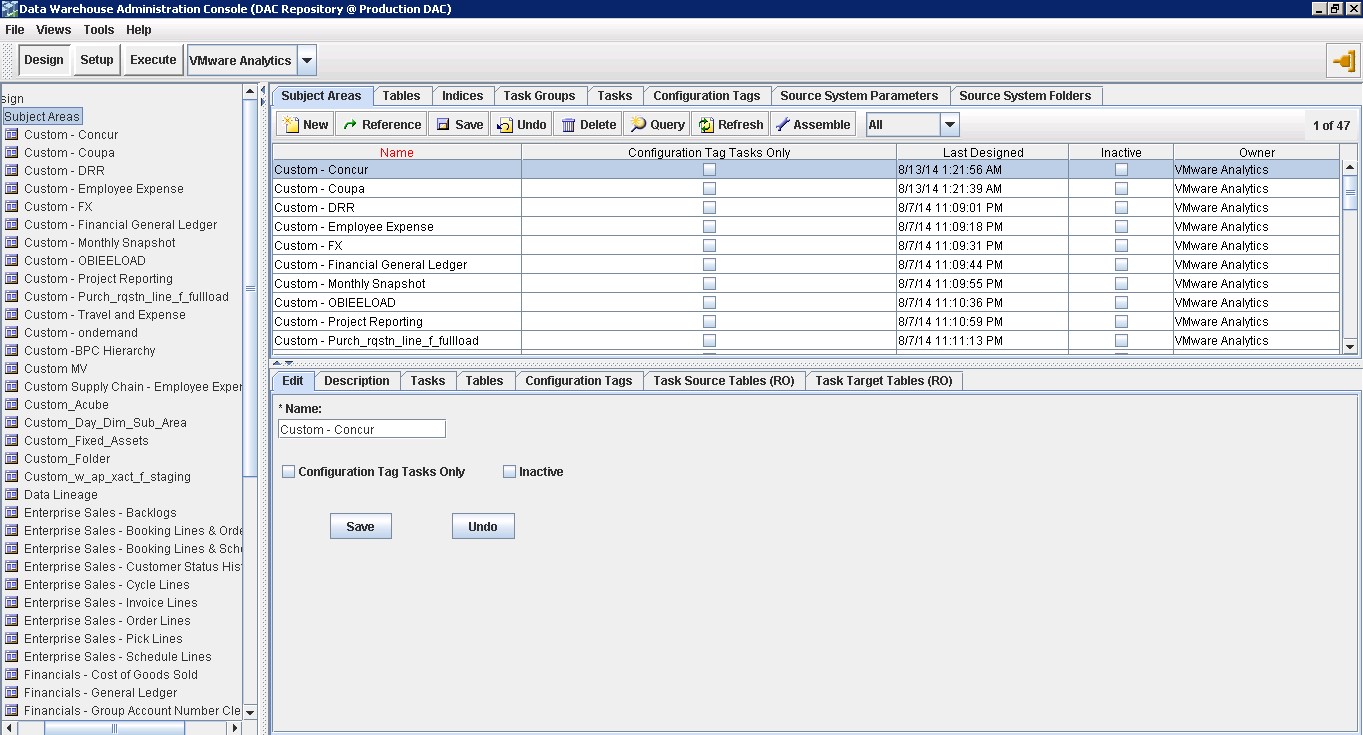Viewport: 1363px width, 735px height.
Task: Create a new subject area with New icon
Action: point(303,123)
